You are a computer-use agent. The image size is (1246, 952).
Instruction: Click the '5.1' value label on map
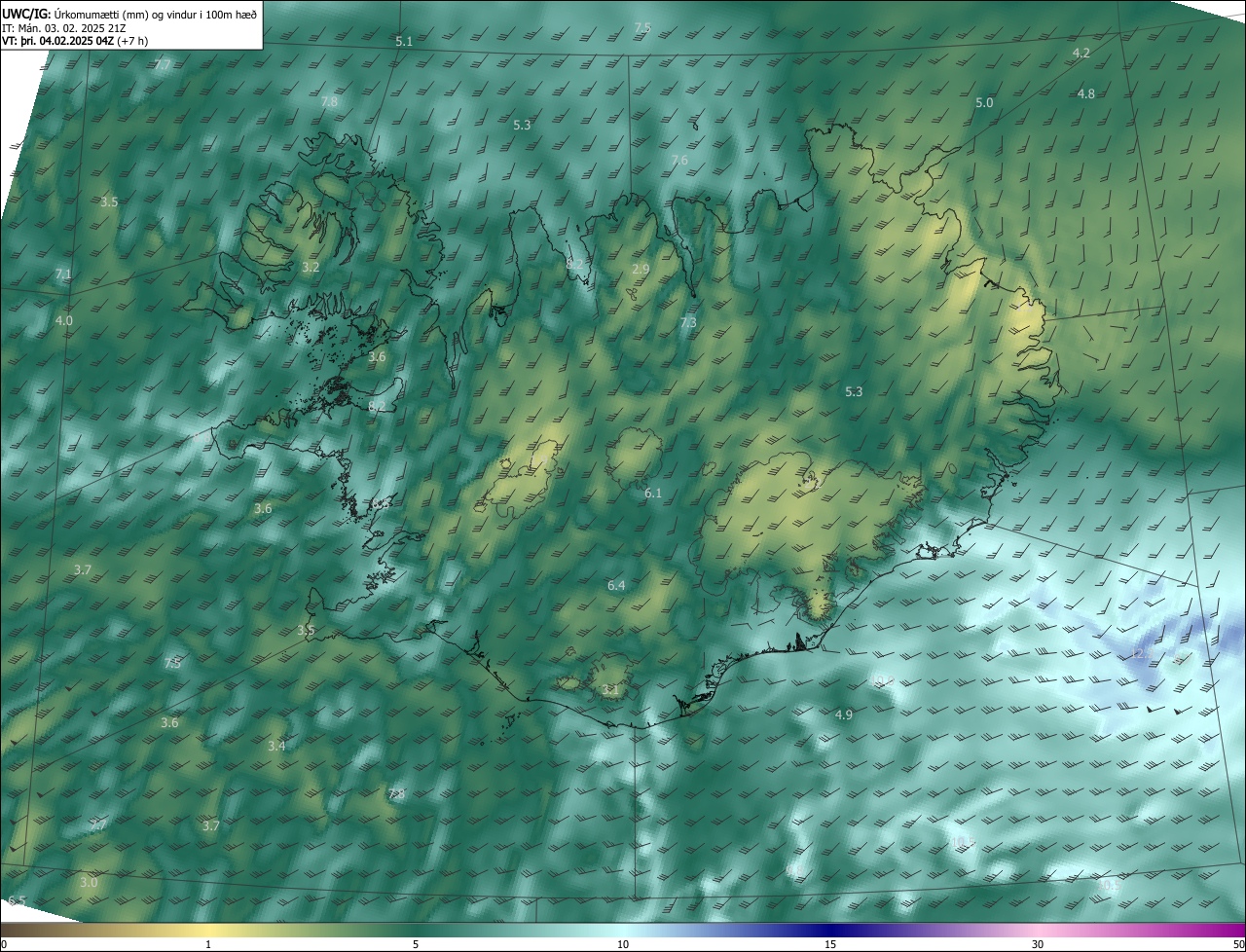click(404, 41)
